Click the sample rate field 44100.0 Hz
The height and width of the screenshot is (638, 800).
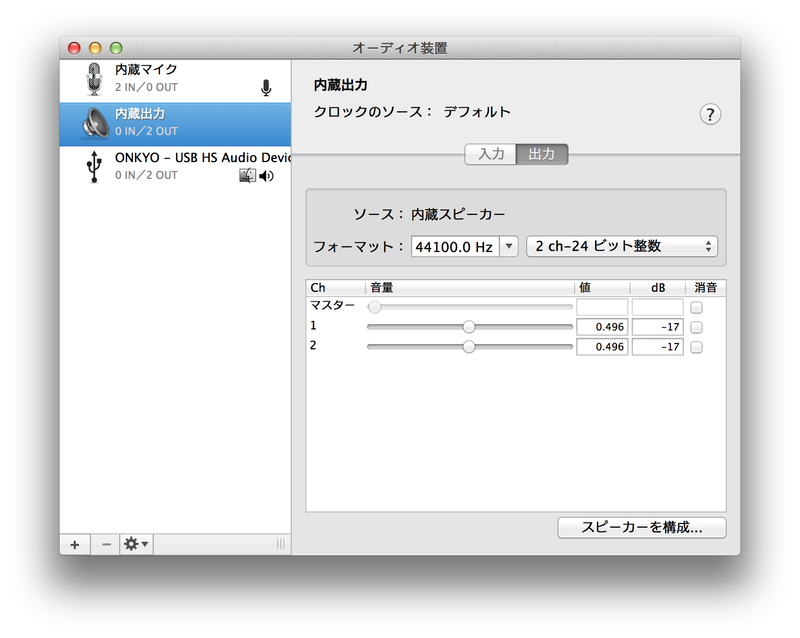pyautogui.click(x=455, y=247)
